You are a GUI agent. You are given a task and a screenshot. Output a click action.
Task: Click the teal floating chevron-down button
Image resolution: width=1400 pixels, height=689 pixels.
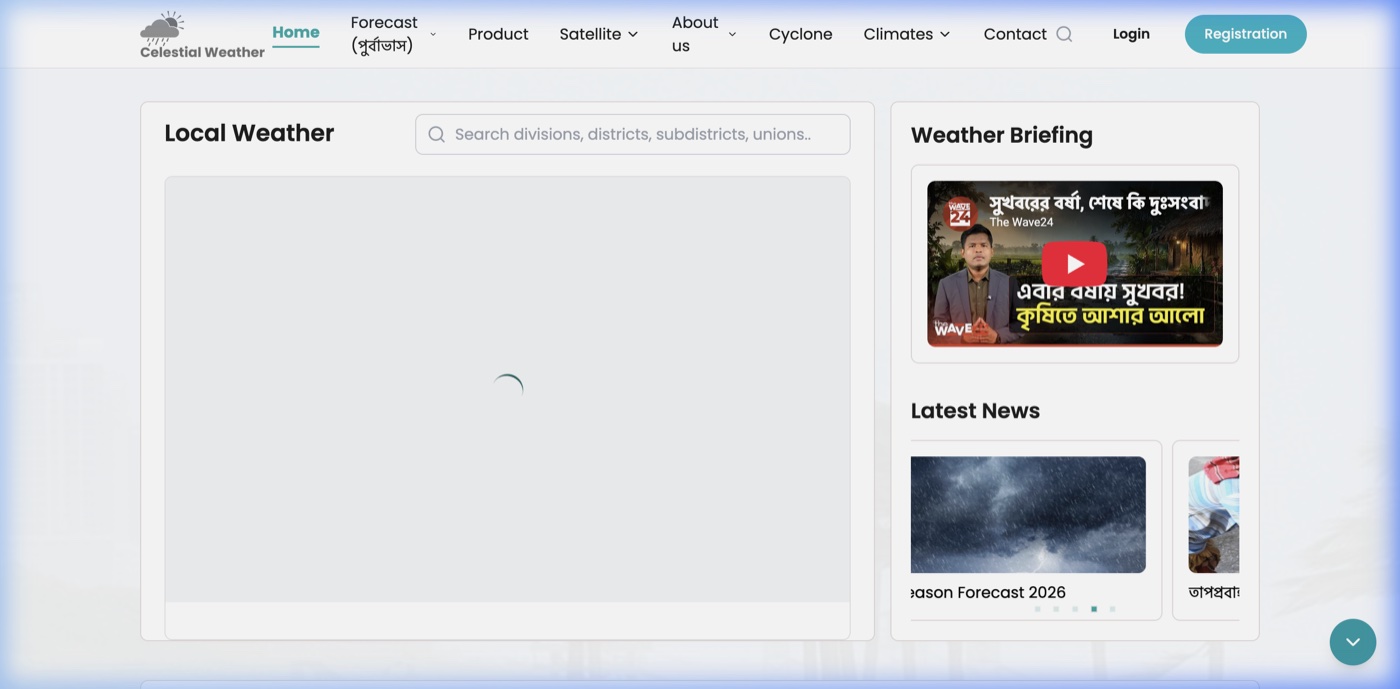pos(1353,642)
